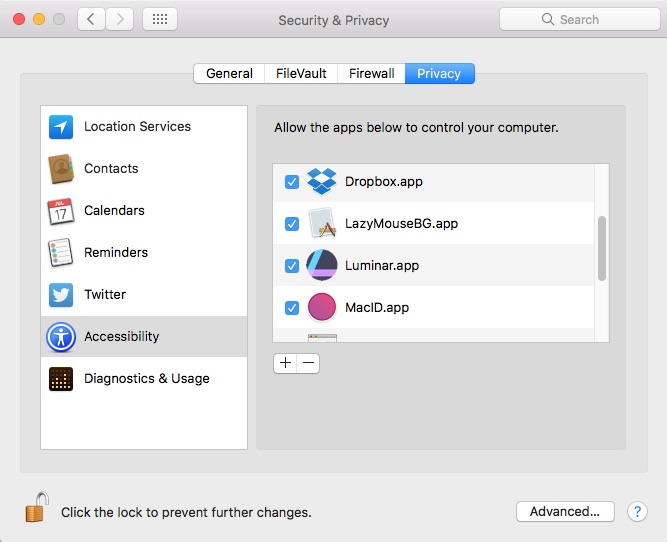Screen dimensions: 667x542
Task: Toggle the MacID.app checkbox
Action: click(292, 308)
